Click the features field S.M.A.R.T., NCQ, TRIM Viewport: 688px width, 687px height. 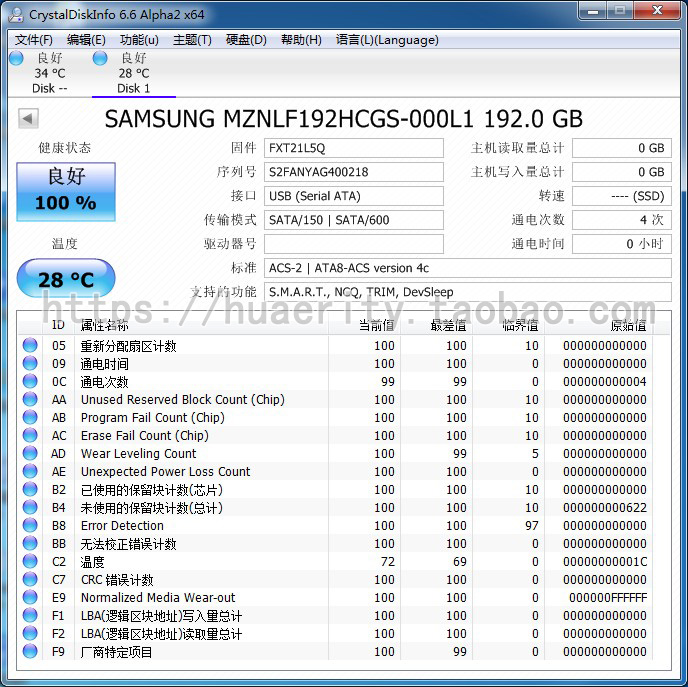[468, 292]
